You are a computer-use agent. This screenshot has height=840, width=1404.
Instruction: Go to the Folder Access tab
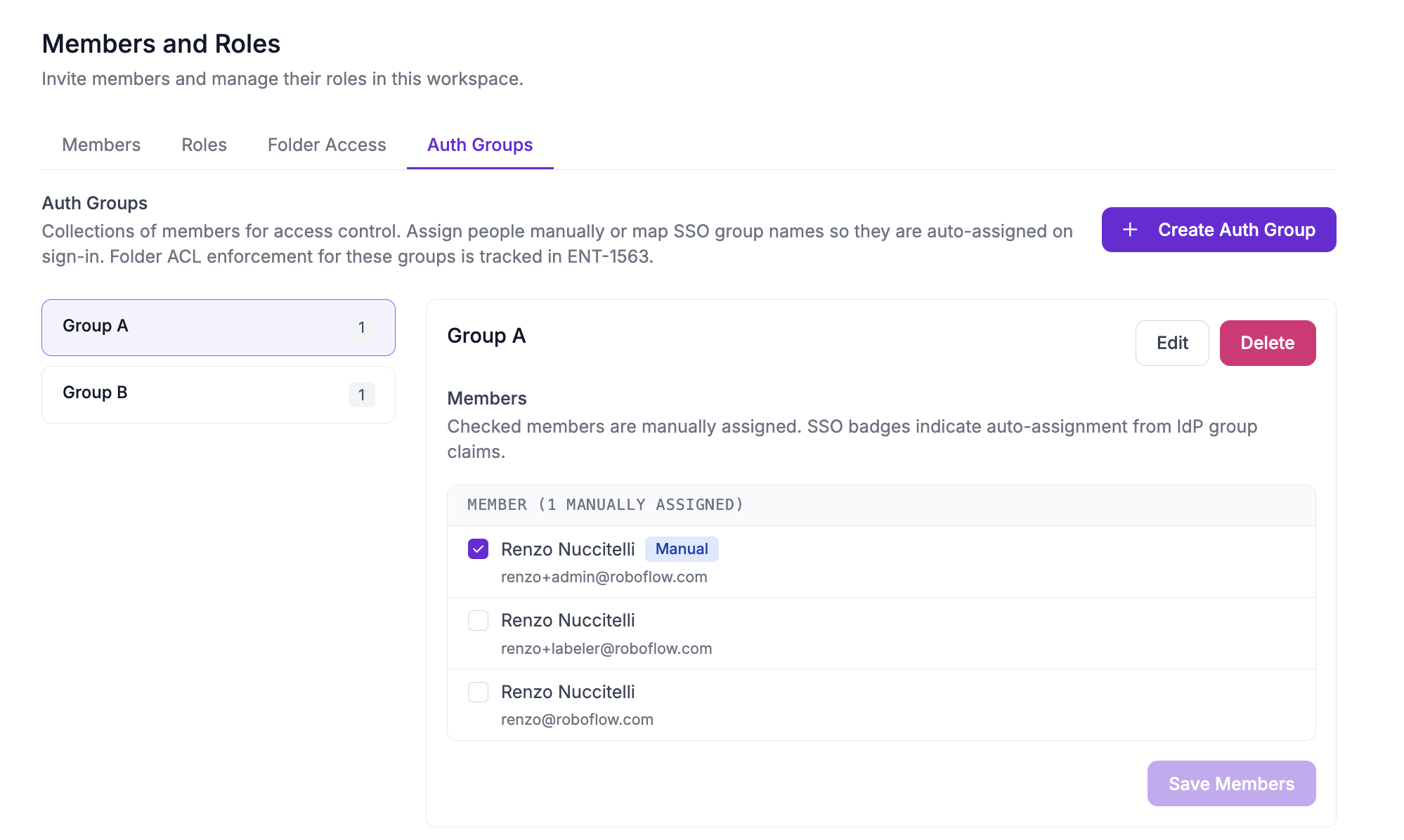pos(327,145)
